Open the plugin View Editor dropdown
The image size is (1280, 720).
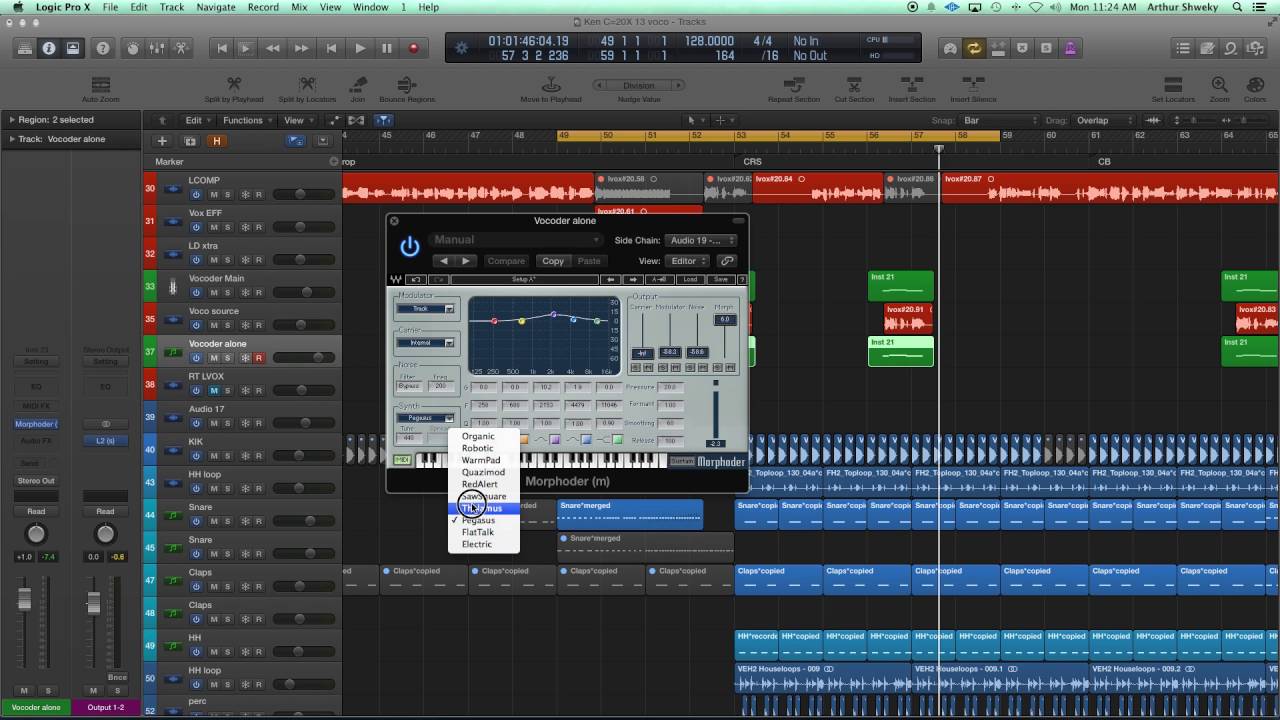pos(688,261)
